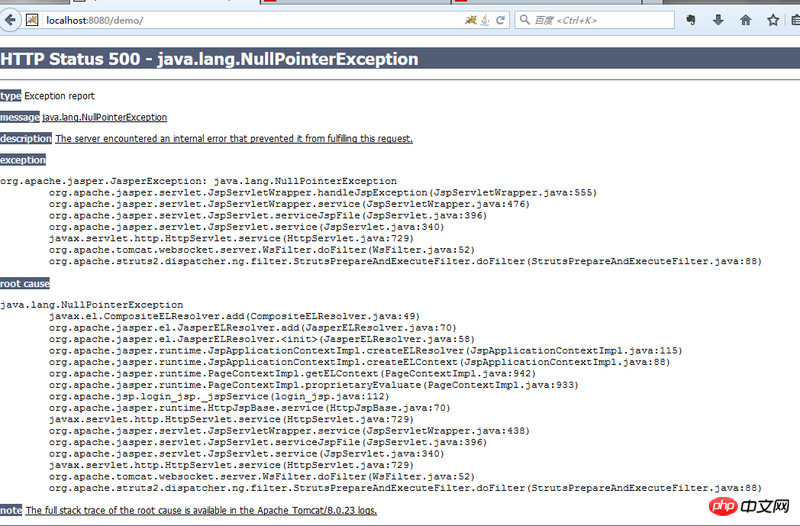
Task: Click the login_jsp._jspService stack line
Action: tap(219, 396)
